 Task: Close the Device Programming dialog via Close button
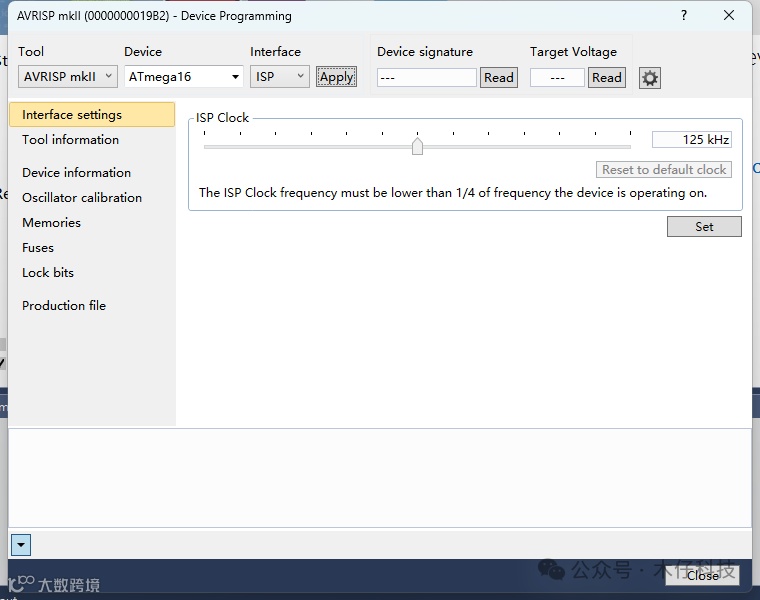coord(702,575)
